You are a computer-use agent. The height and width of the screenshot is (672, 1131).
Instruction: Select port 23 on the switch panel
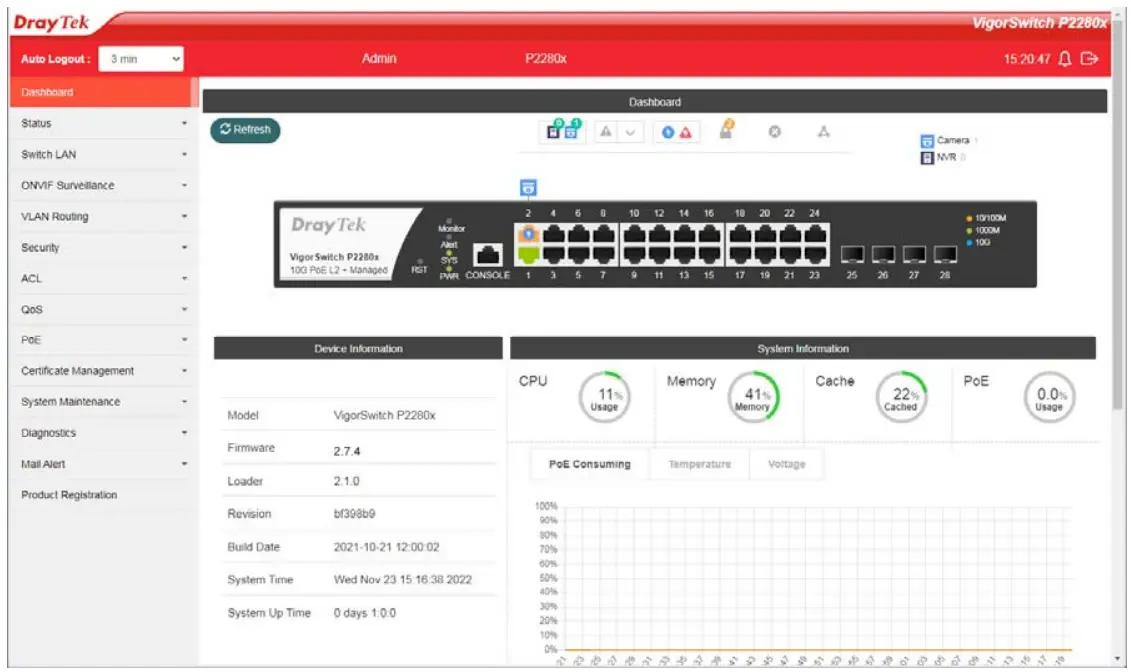(x=814, y=255)
